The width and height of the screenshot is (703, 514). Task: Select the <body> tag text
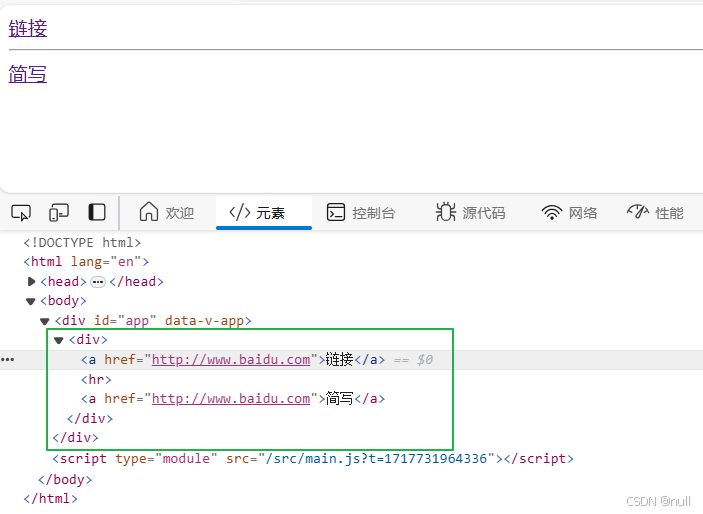tap(63, 301)
